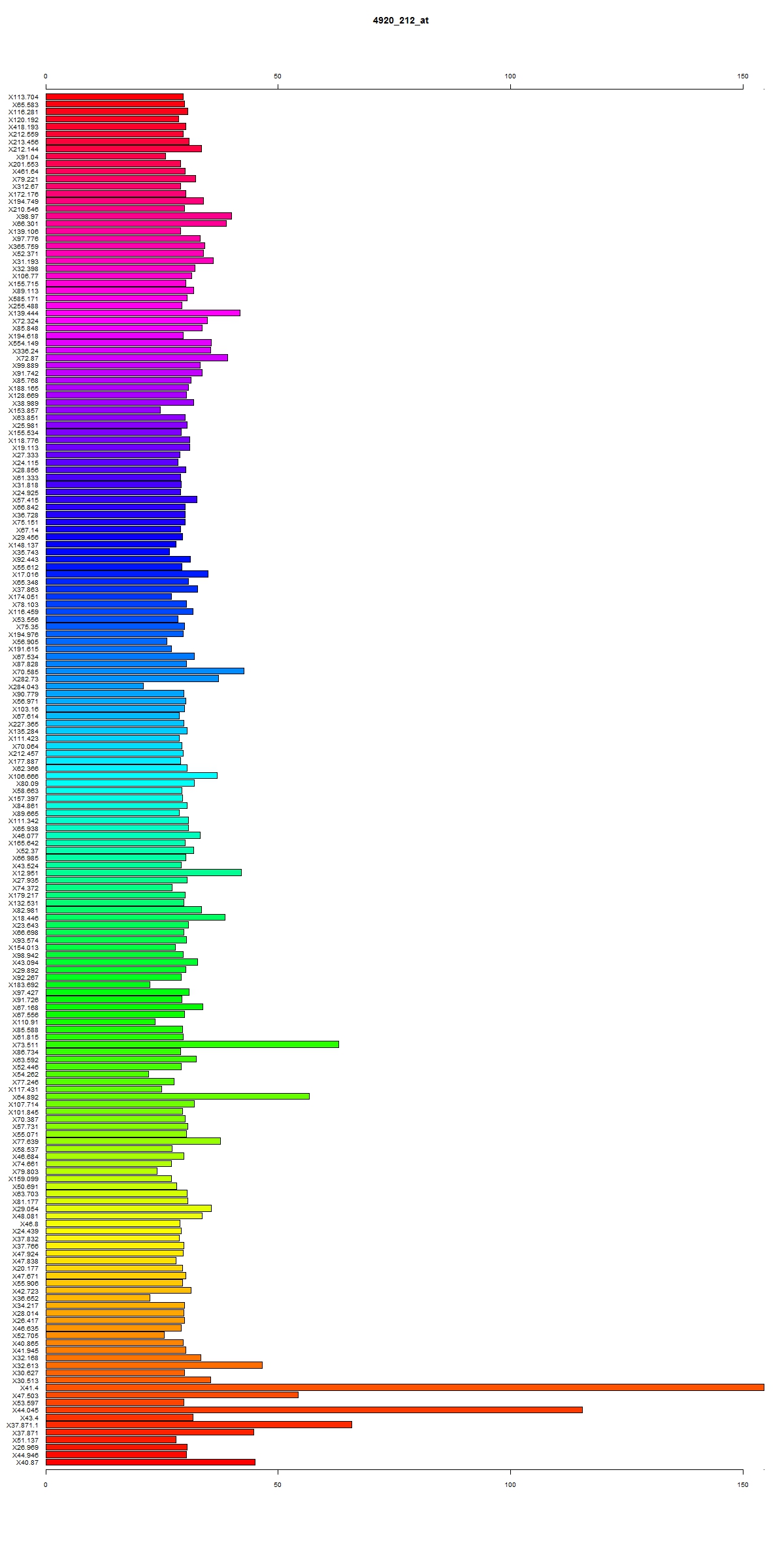Select the bottom red bar beside X40.87

point(150,1462)
